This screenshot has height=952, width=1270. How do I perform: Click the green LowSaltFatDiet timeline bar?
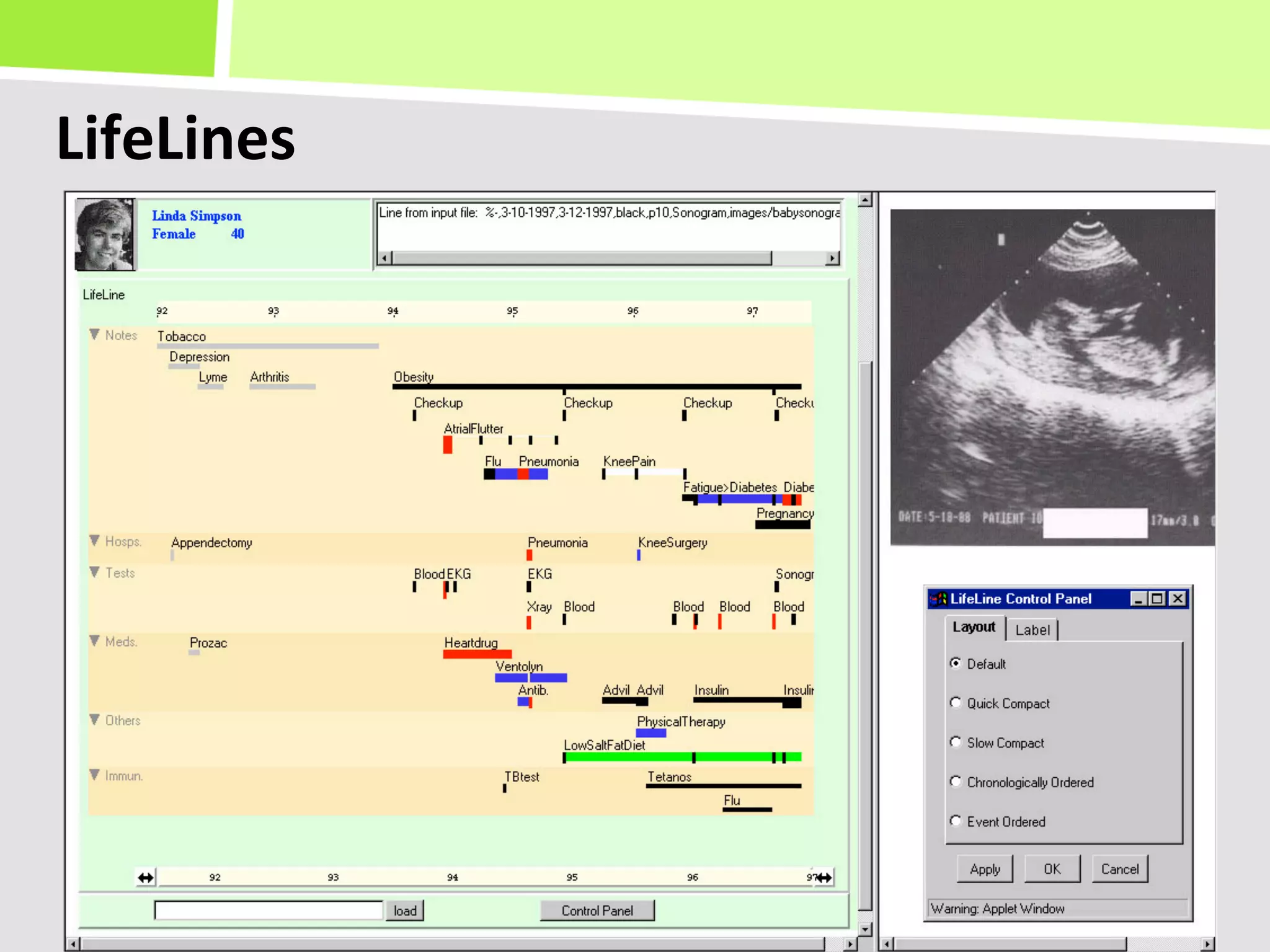coord(626,757)
